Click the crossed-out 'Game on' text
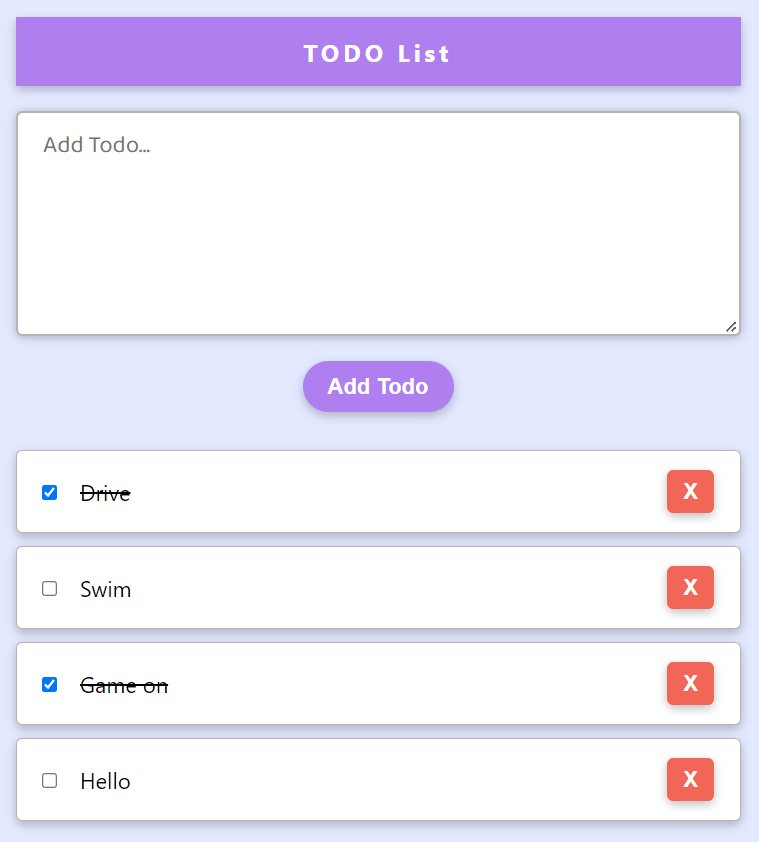The width and height of the screenshot is (759, 842). click(x=124, y=685)
